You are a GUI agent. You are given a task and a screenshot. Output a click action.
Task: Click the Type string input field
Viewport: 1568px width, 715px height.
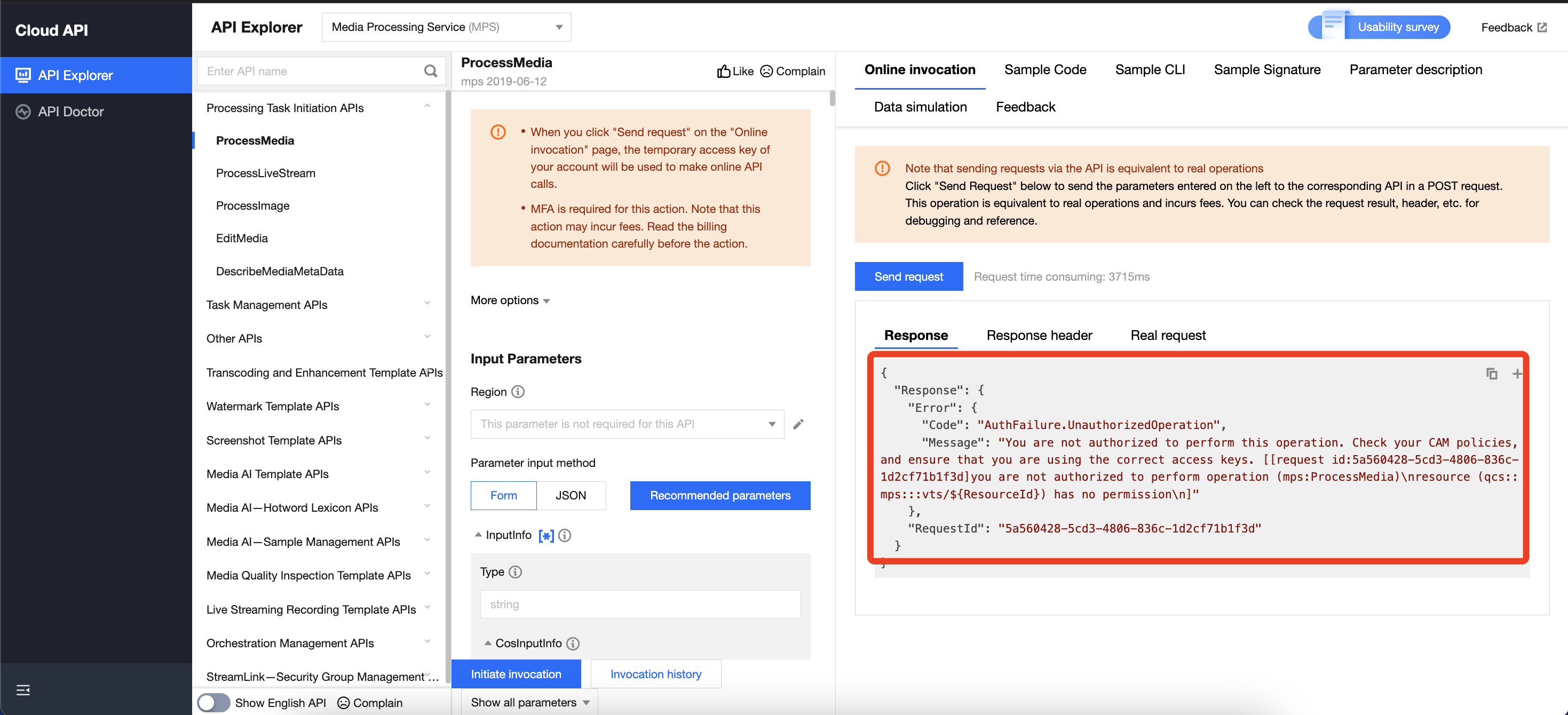tap(640, 604)
